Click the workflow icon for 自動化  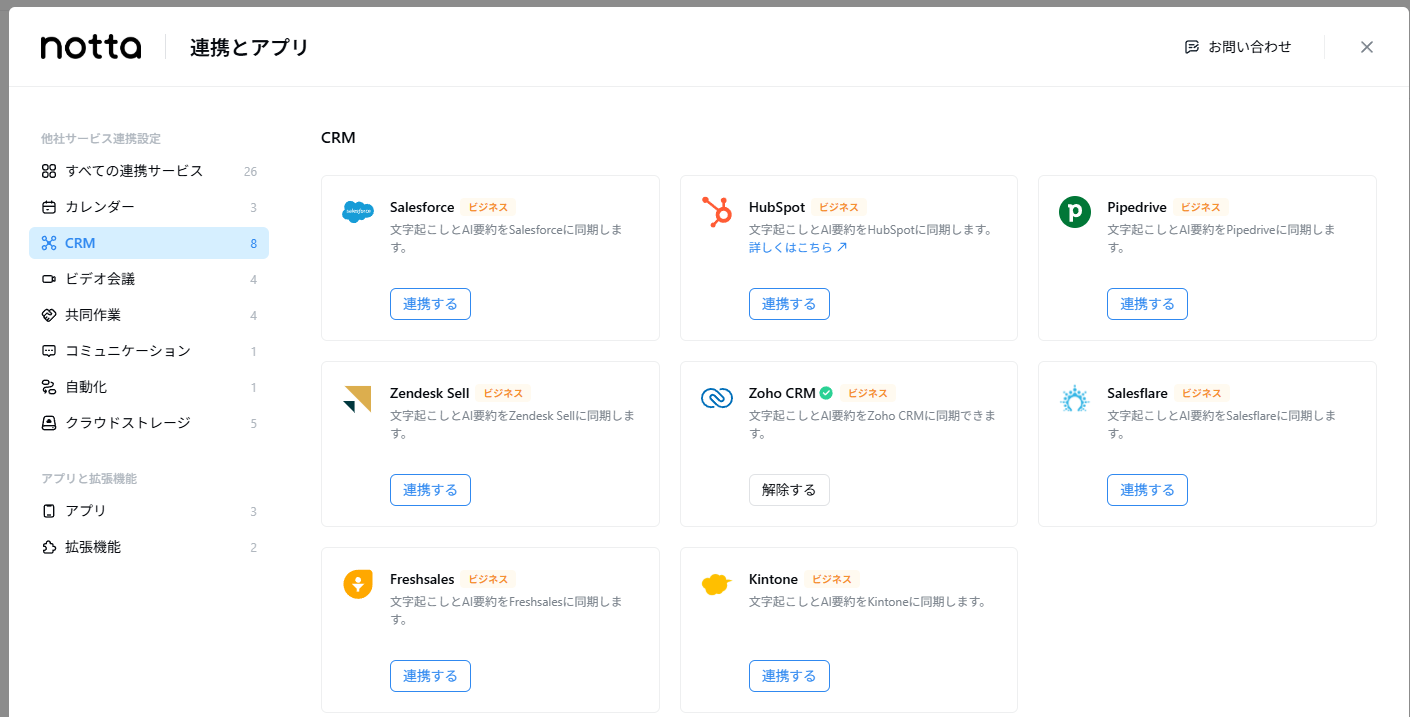coord(49,387)
